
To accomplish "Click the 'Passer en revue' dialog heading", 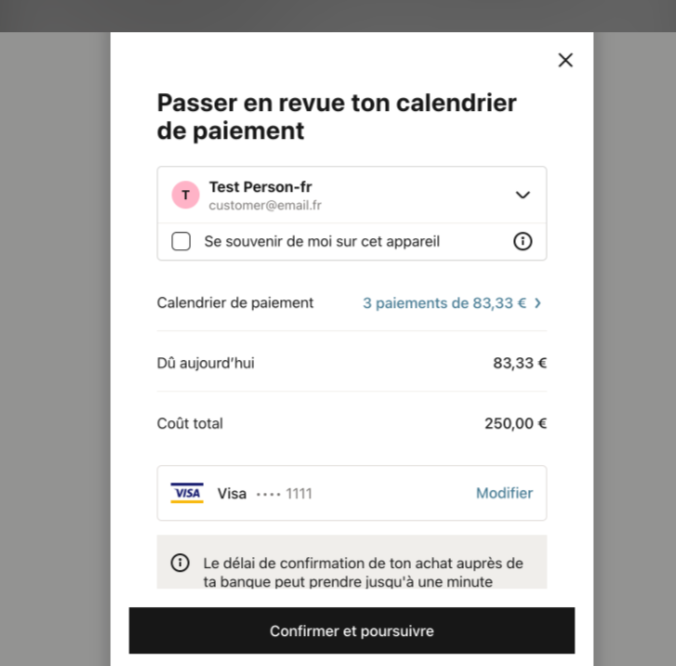I will [x=336, y=116].
